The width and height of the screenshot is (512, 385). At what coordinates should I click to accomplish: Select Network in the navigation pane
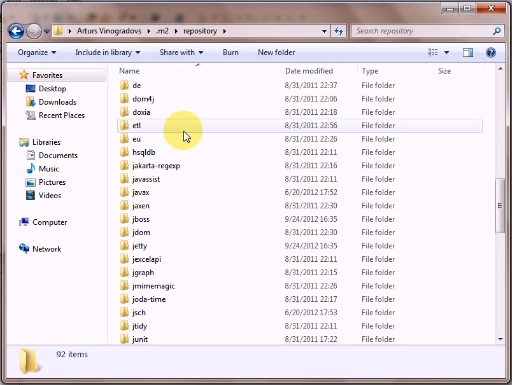pos(47,249)
